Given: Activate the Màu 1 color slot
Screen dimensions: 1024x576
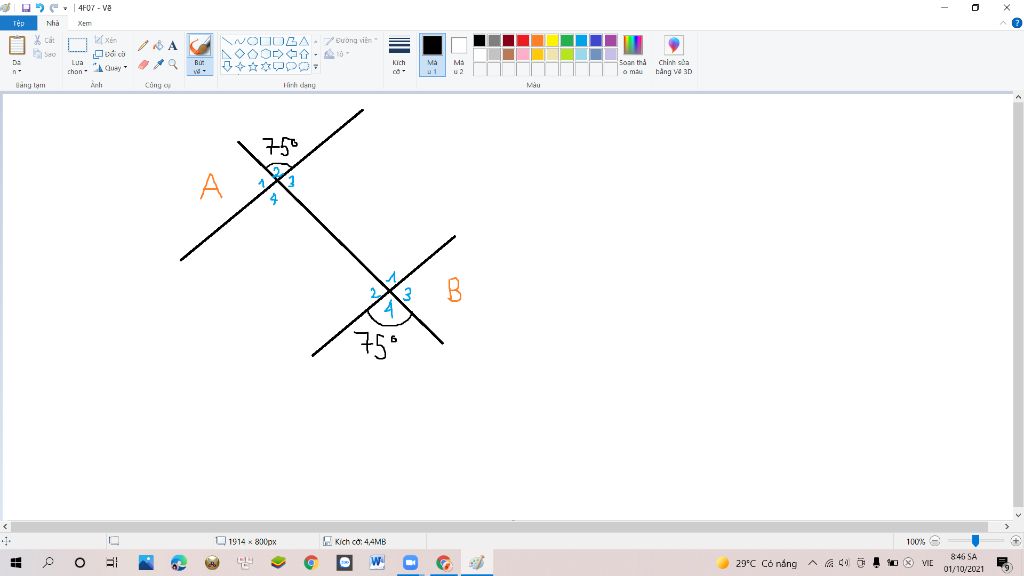Looking at the screenshot, I should pyautogui.click(x=432, y=55).
